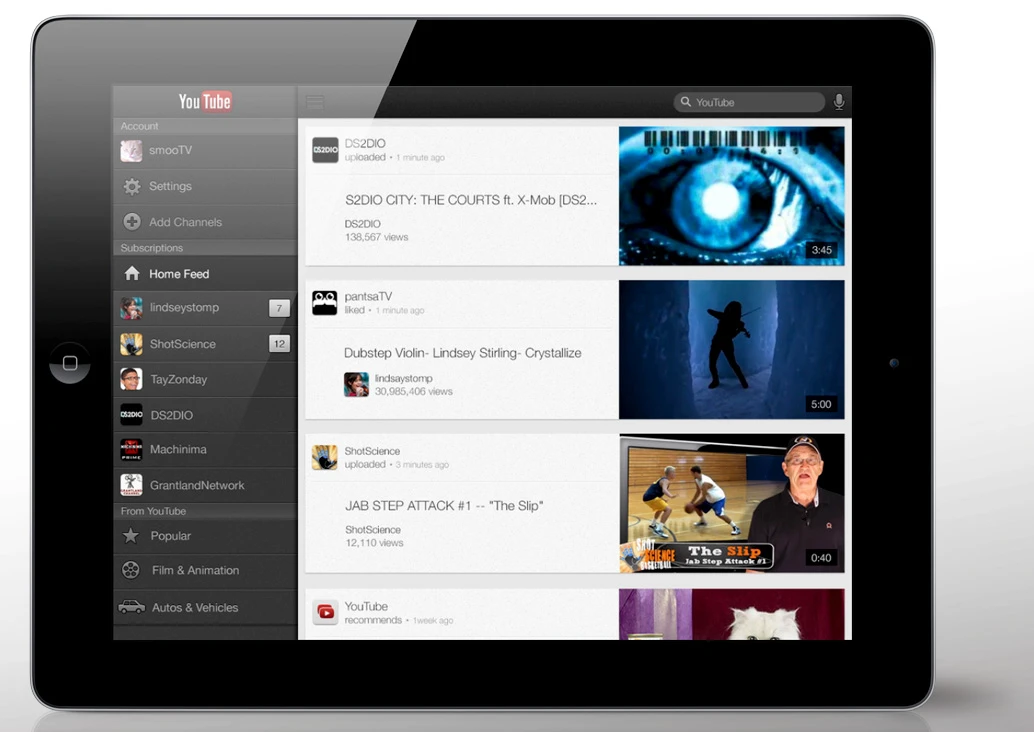Tap the Popular star icon
Image resolution: width=1034 pixels, height=732 pixels.
point(131,535)
